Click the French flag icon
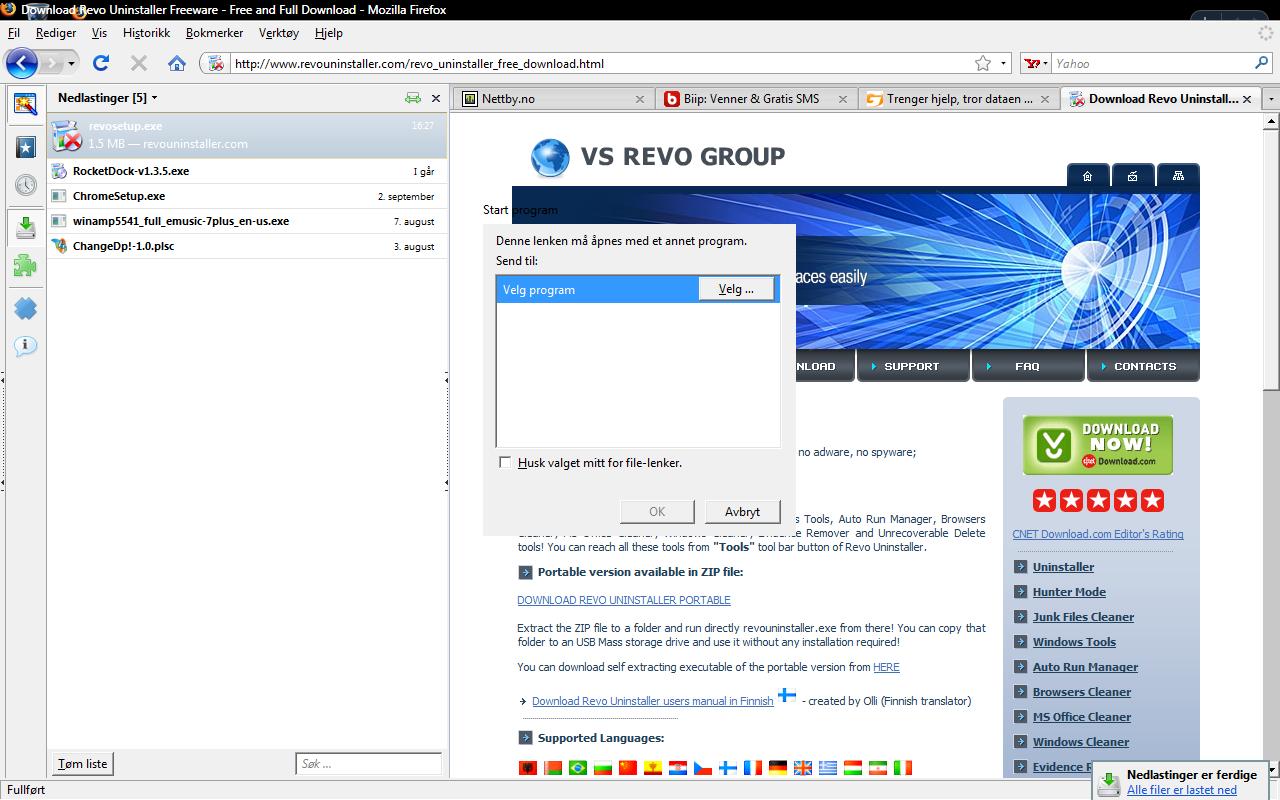Screen dimensions: 1280x800 (x=753, y=768)
